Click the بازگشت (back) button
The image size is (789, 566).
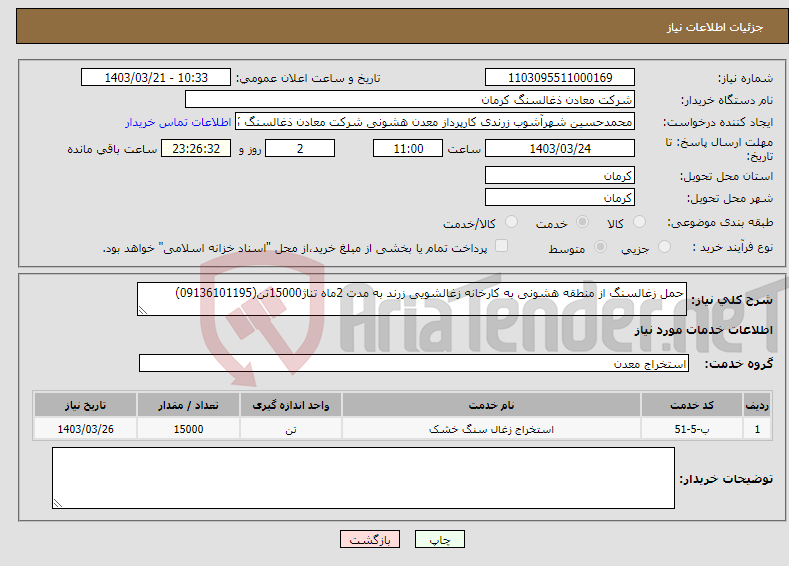pyautogui.click(x=370, y=539)
